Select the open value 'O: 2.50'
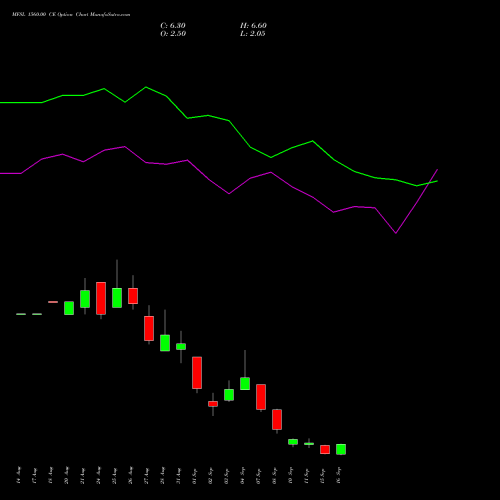 click(x=173, y=34)
